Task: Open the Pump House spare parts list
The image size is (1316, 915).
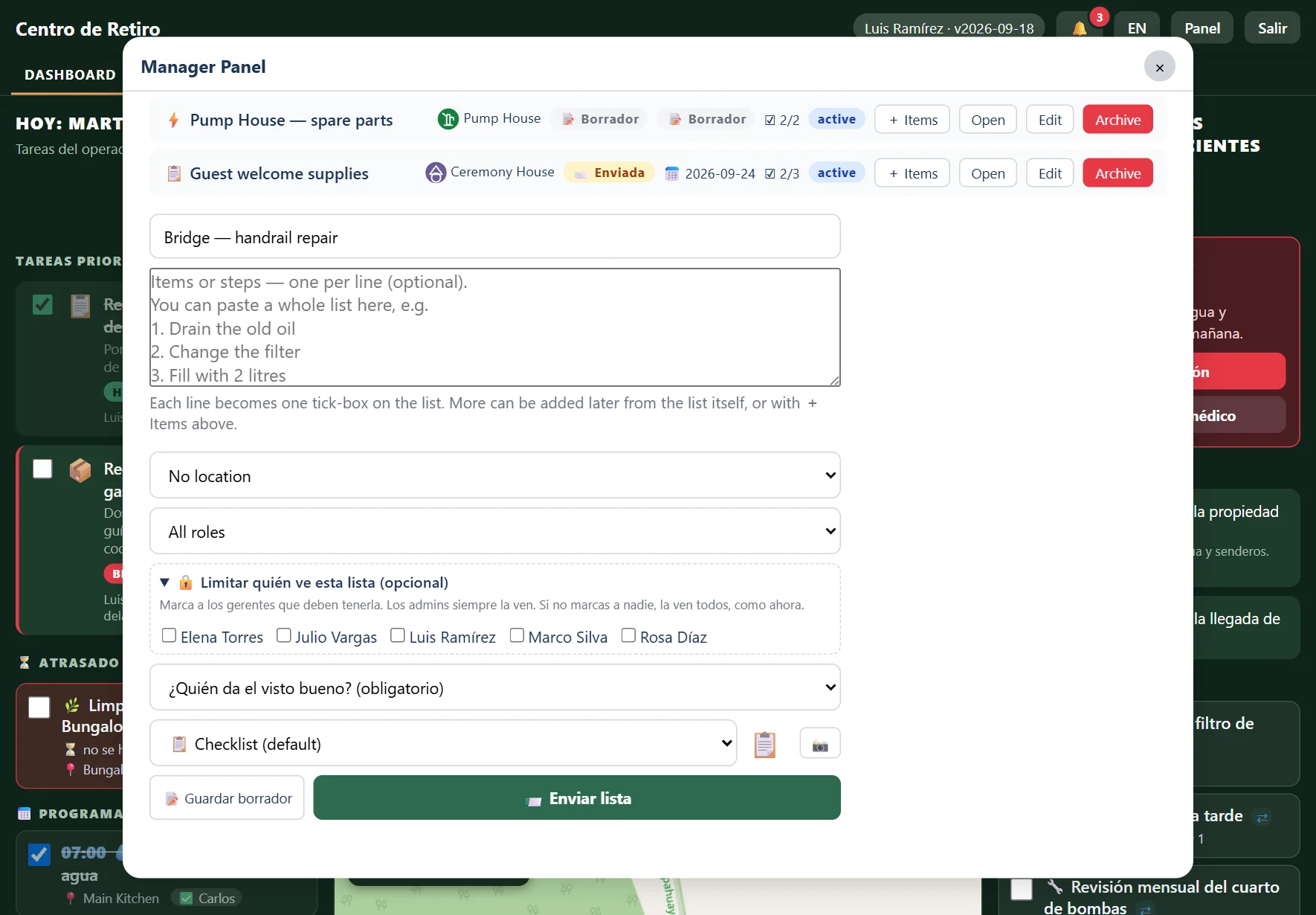Action: [x=988, y=120]
